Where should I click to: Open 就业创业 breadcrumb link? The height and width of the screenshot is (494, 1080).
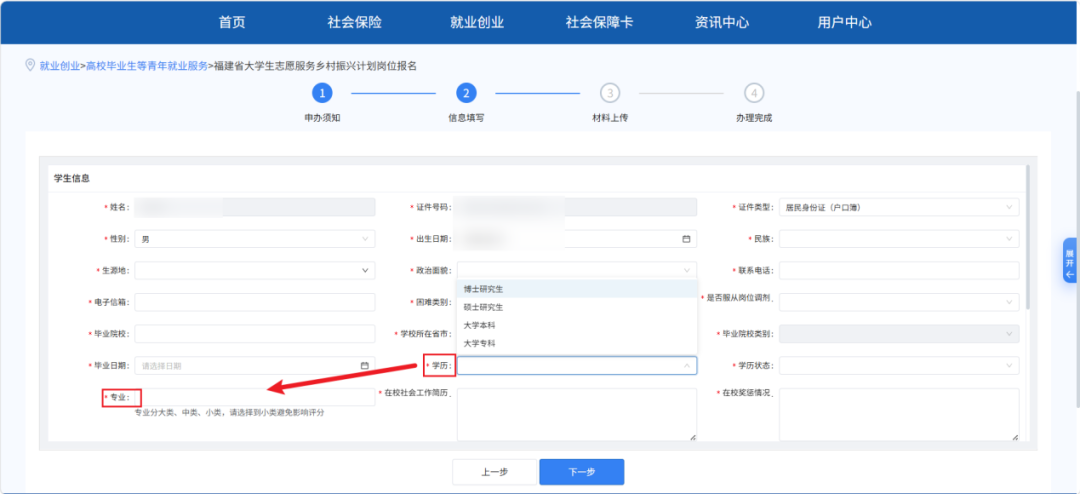pyautogui.click(x=59, y=66)
